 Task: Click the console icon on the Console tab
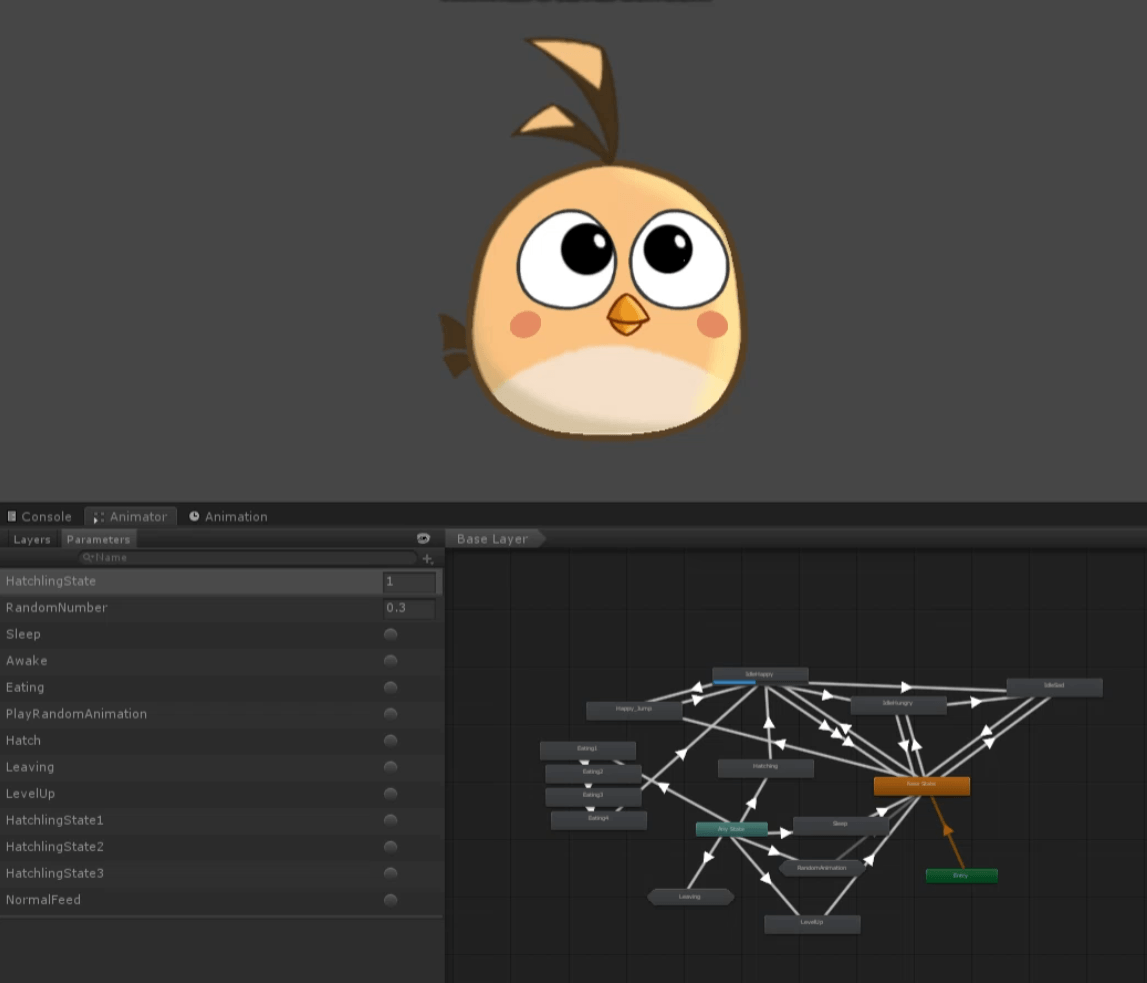point(10,516)
